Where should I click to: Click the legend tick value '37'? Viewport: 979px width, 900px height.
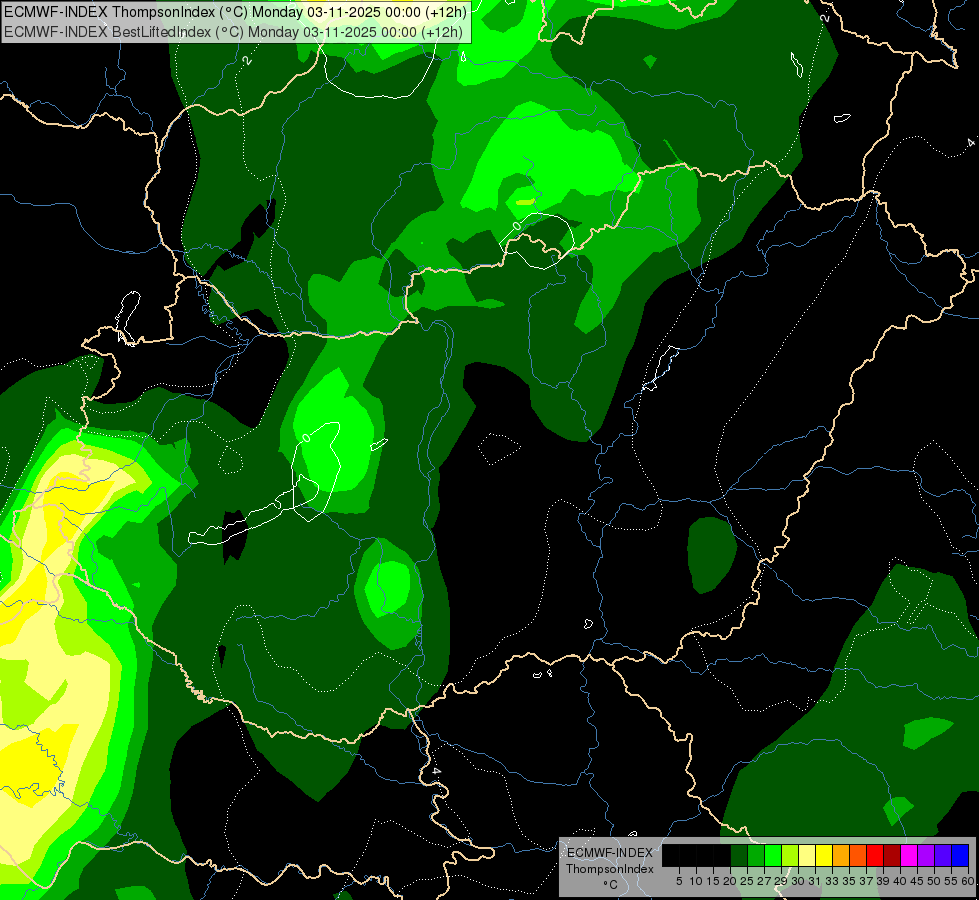[x=867, y=881]
